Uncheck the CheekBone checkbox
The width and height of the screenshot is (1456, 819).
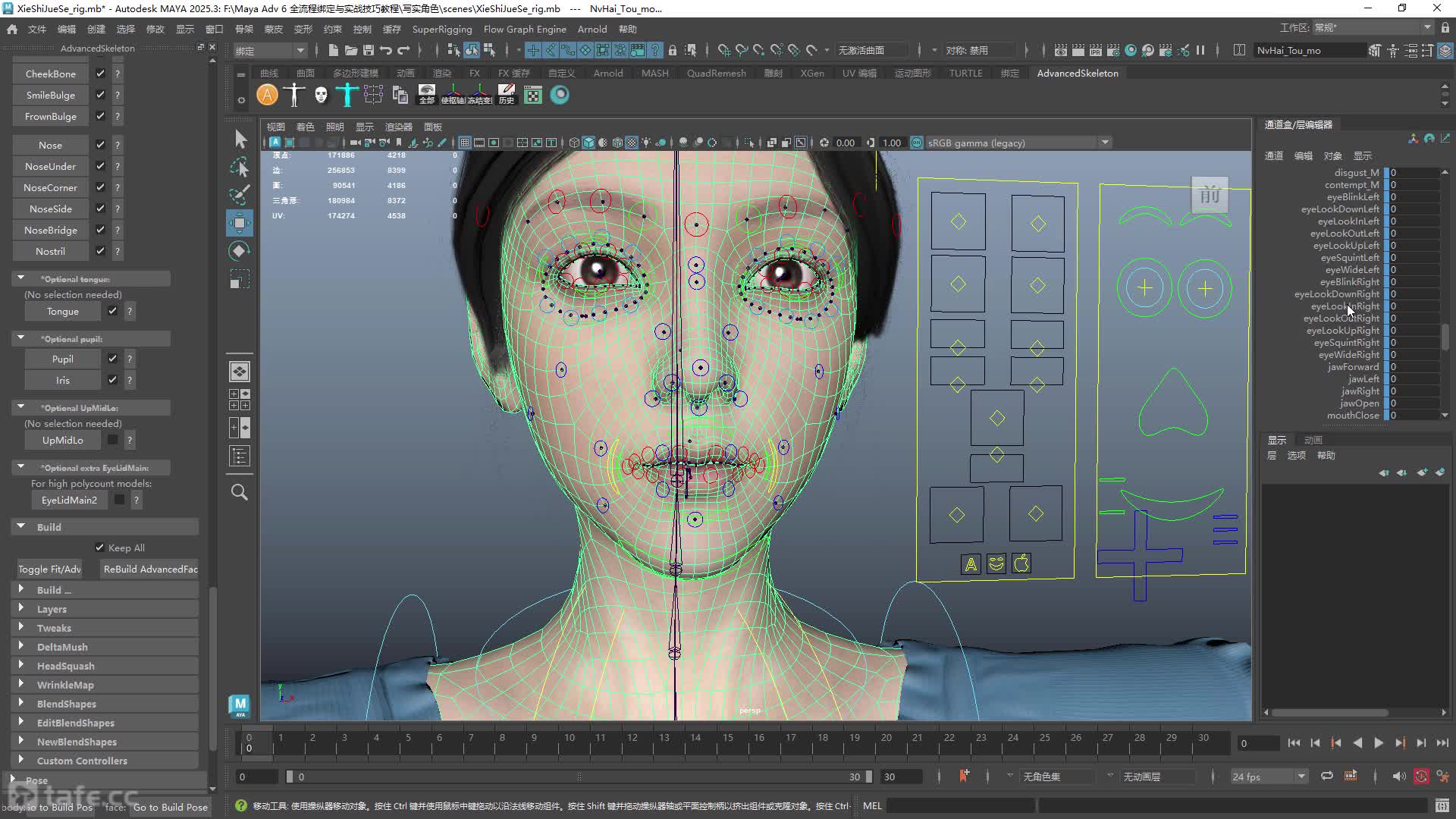(x=100, y=74)
